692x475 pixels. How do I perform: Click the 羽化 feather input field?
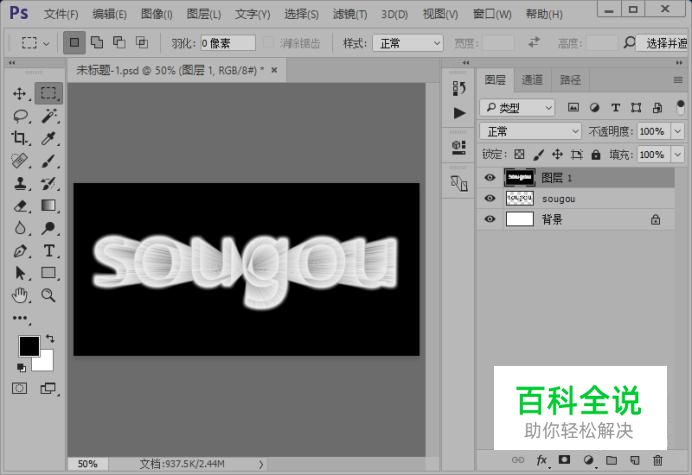click(228, 43)
